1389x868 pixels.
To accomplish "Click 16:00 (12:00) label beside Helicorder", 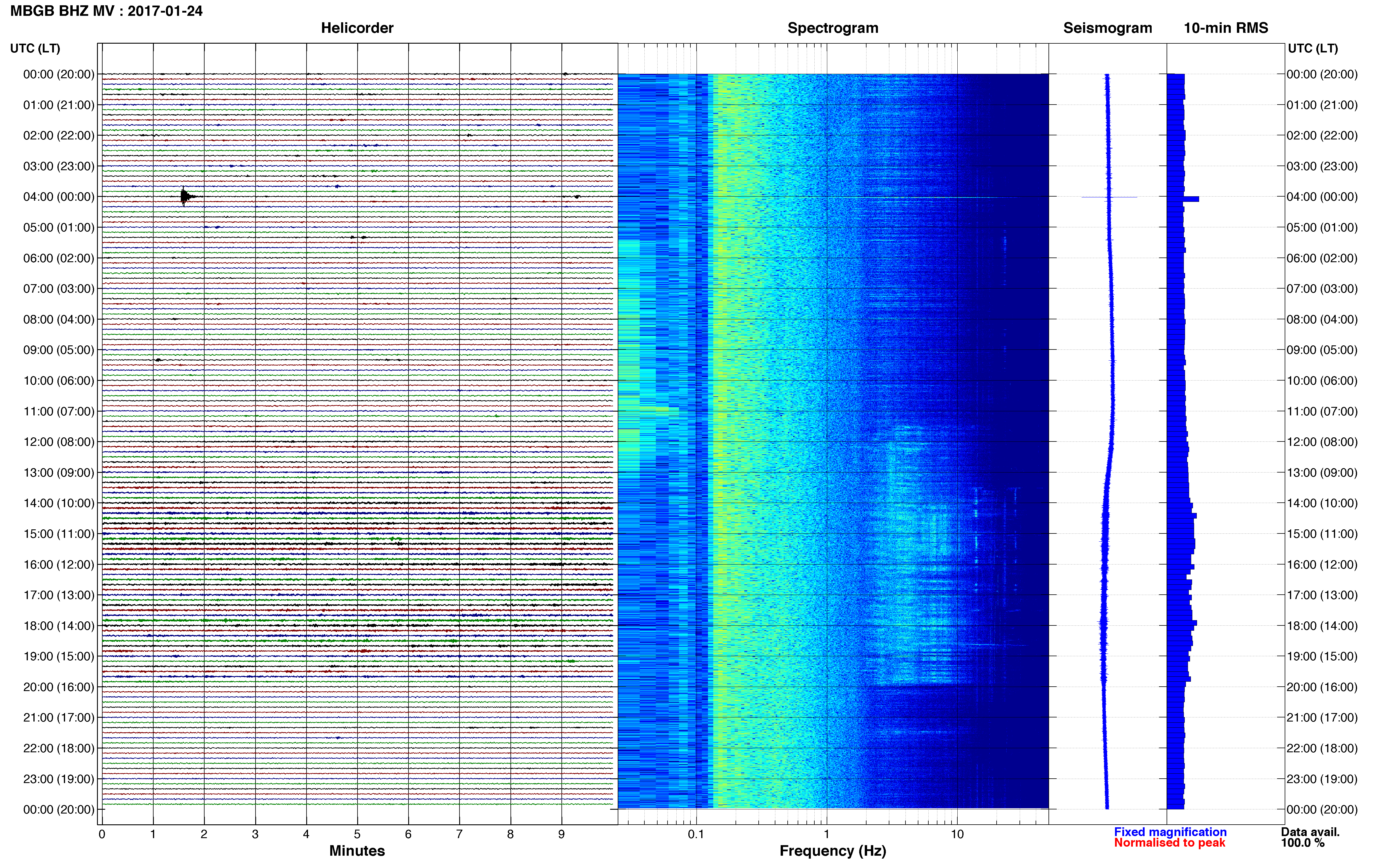I will coord(59,564).
